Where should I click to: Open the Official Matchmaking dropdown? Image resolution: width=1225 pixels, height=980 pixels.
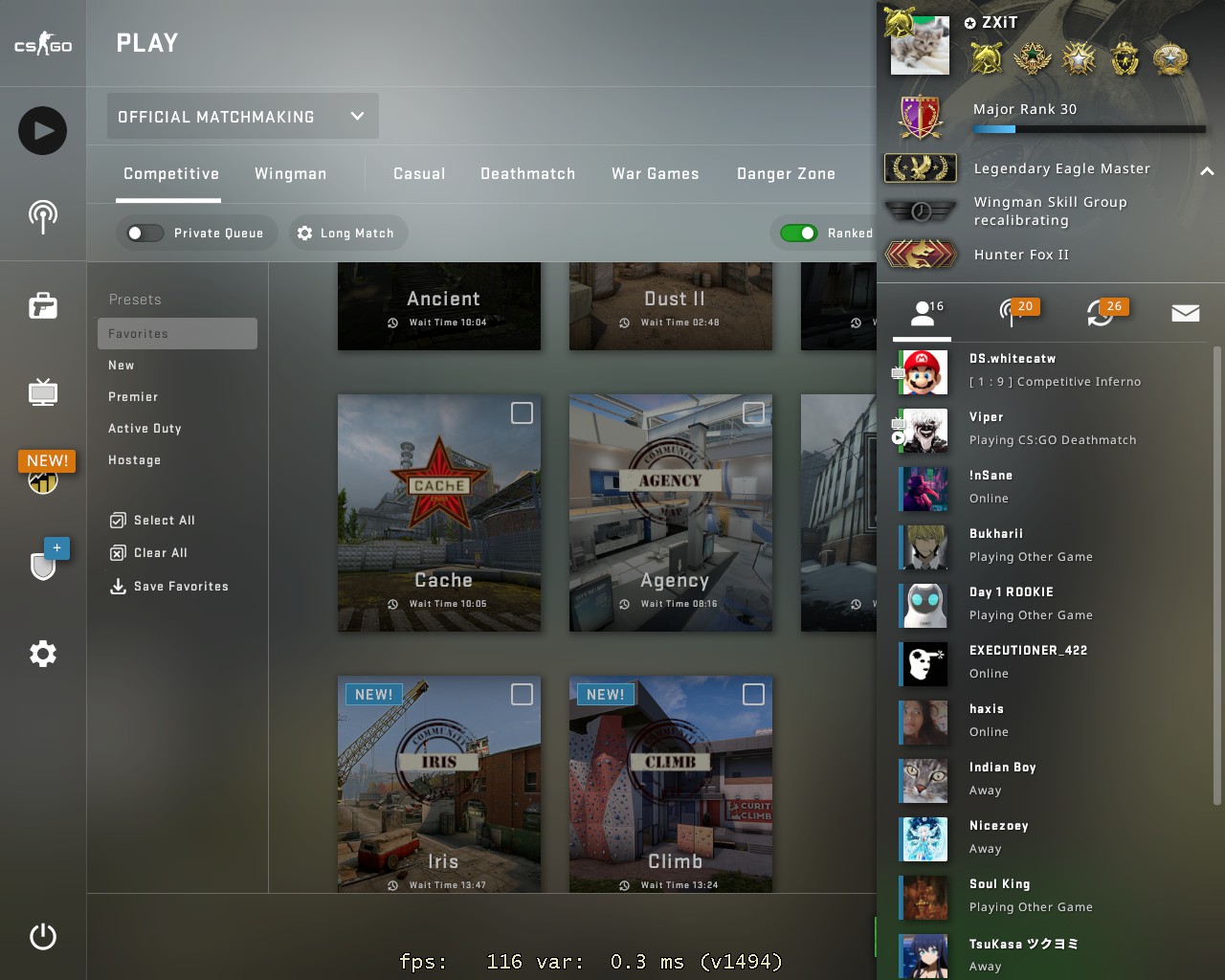(243, 116)
